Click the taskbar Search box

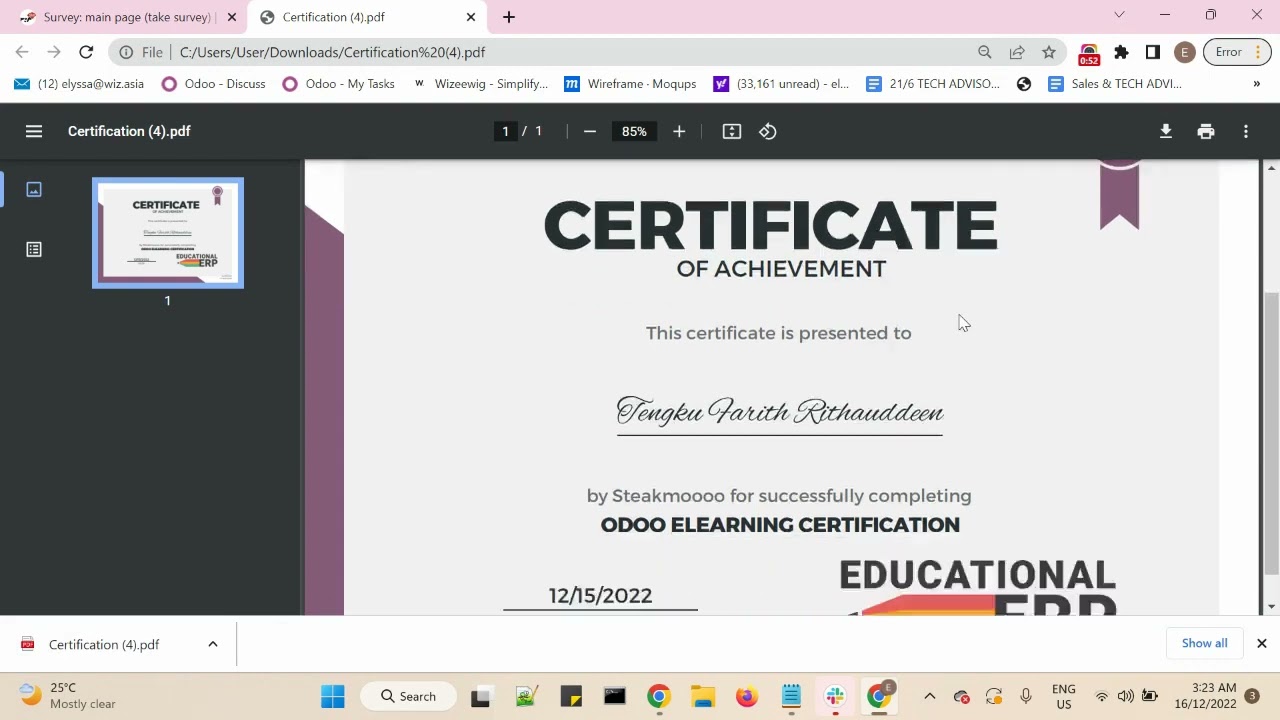[408, 696]
